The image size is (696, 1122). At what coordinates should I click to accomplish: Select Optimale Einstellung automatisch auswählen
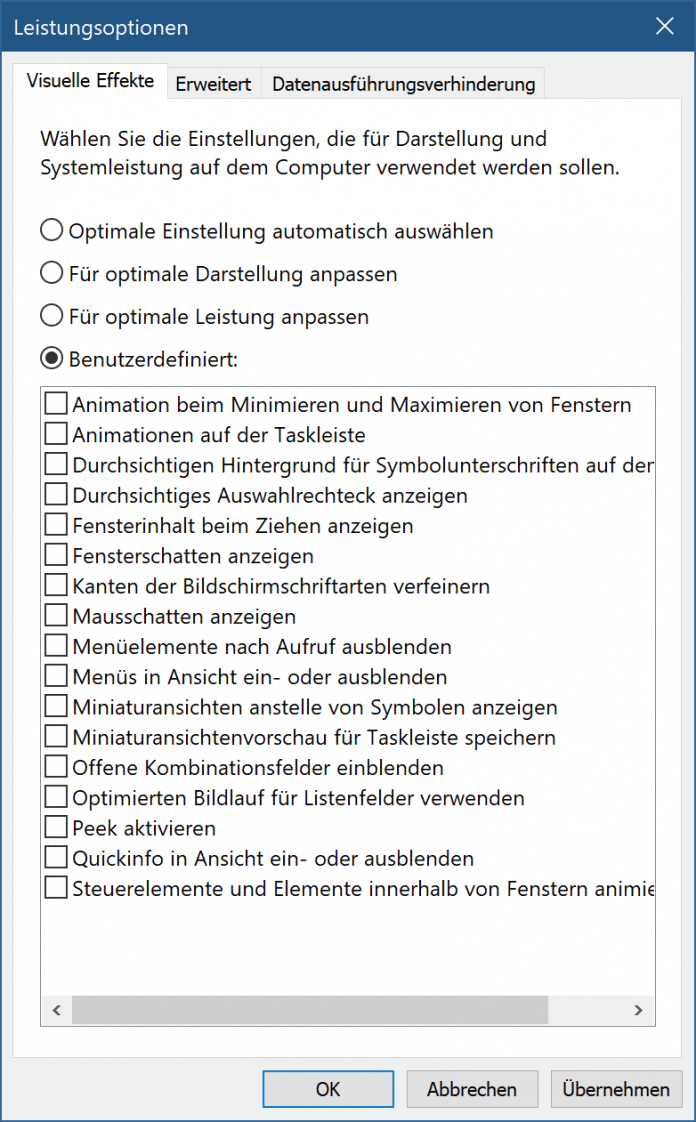click(x=52, y=231)
